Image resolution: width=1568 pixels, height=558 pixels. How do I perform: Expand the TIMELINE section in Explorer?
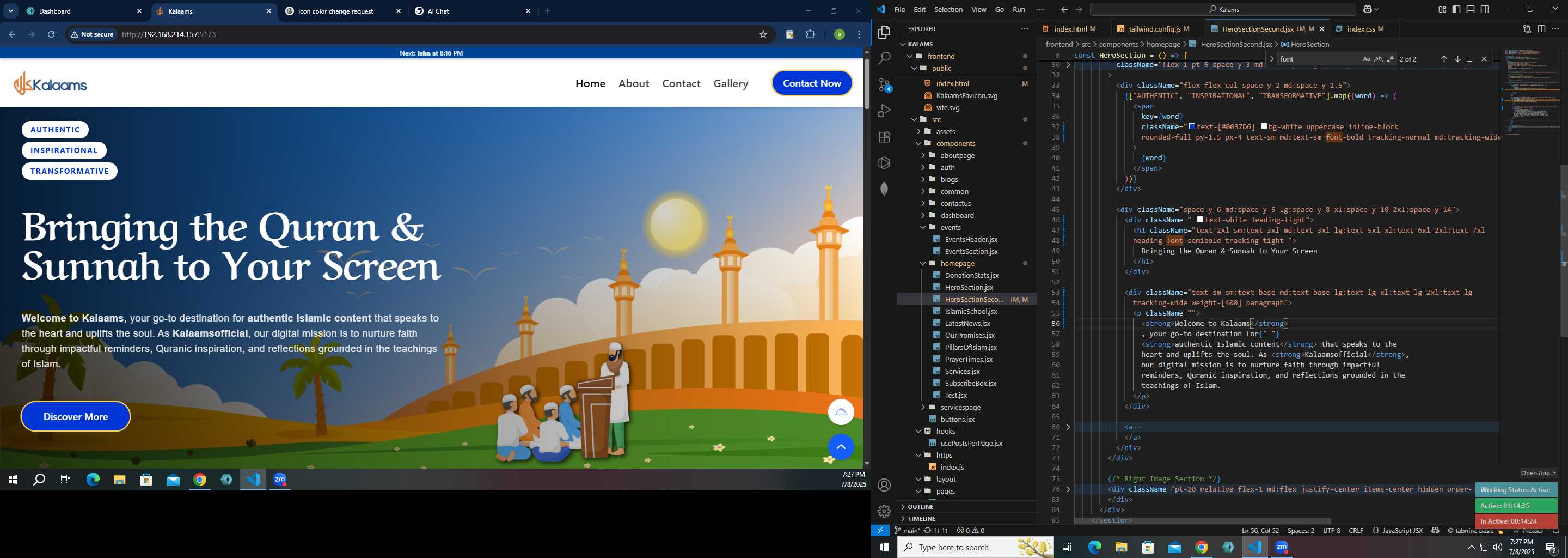[x=966, y=519]
